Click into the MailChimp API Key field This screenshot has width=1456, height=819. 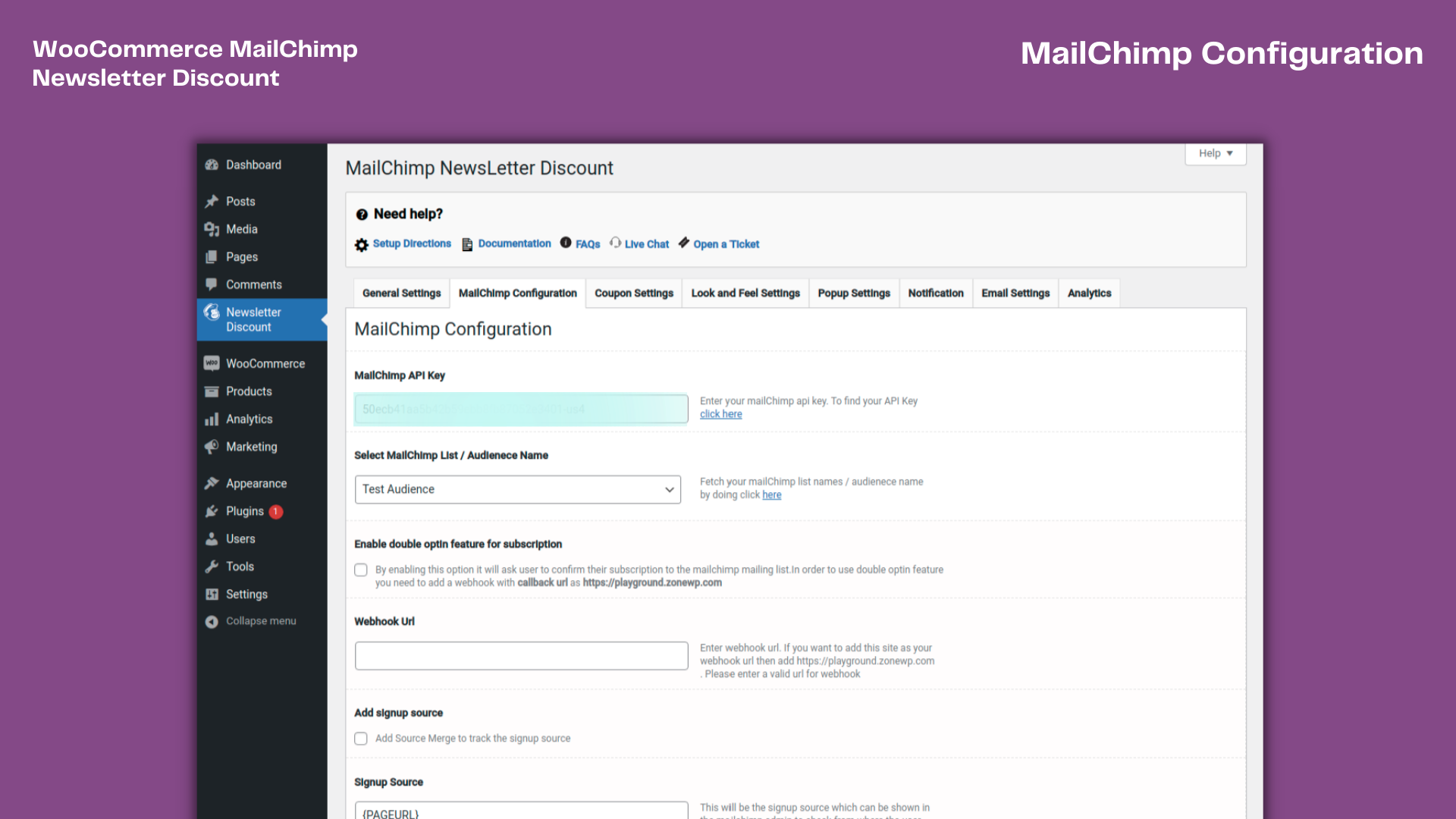tap(522, 409)
